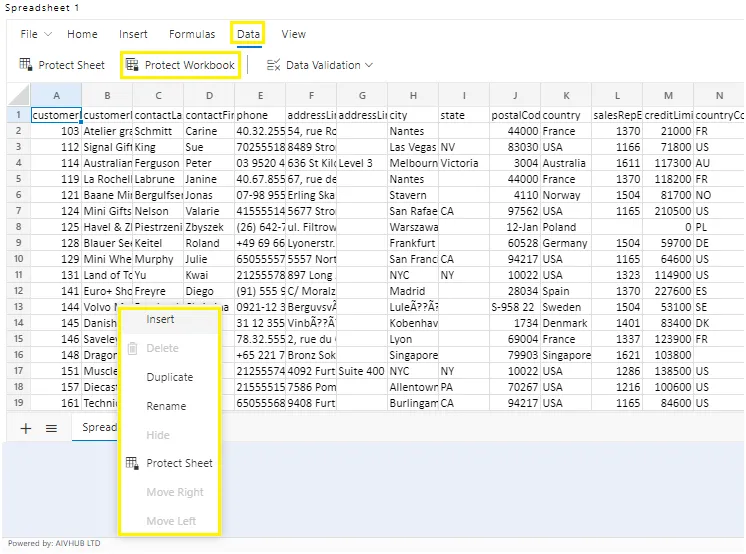The image size is (746, 554).
Task: Open the sheet list hamburger icon
Action: (51, 429)
